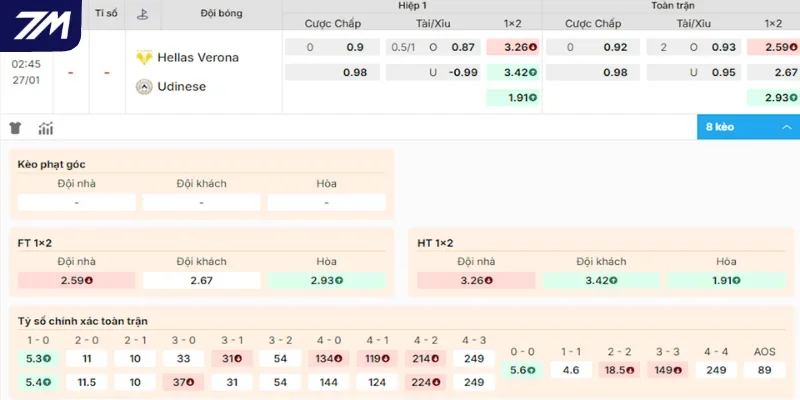Choose 3-3 draw odds 149
This screenshot has width=800, height=400.
pyautogui.click(x=668, y=370)
